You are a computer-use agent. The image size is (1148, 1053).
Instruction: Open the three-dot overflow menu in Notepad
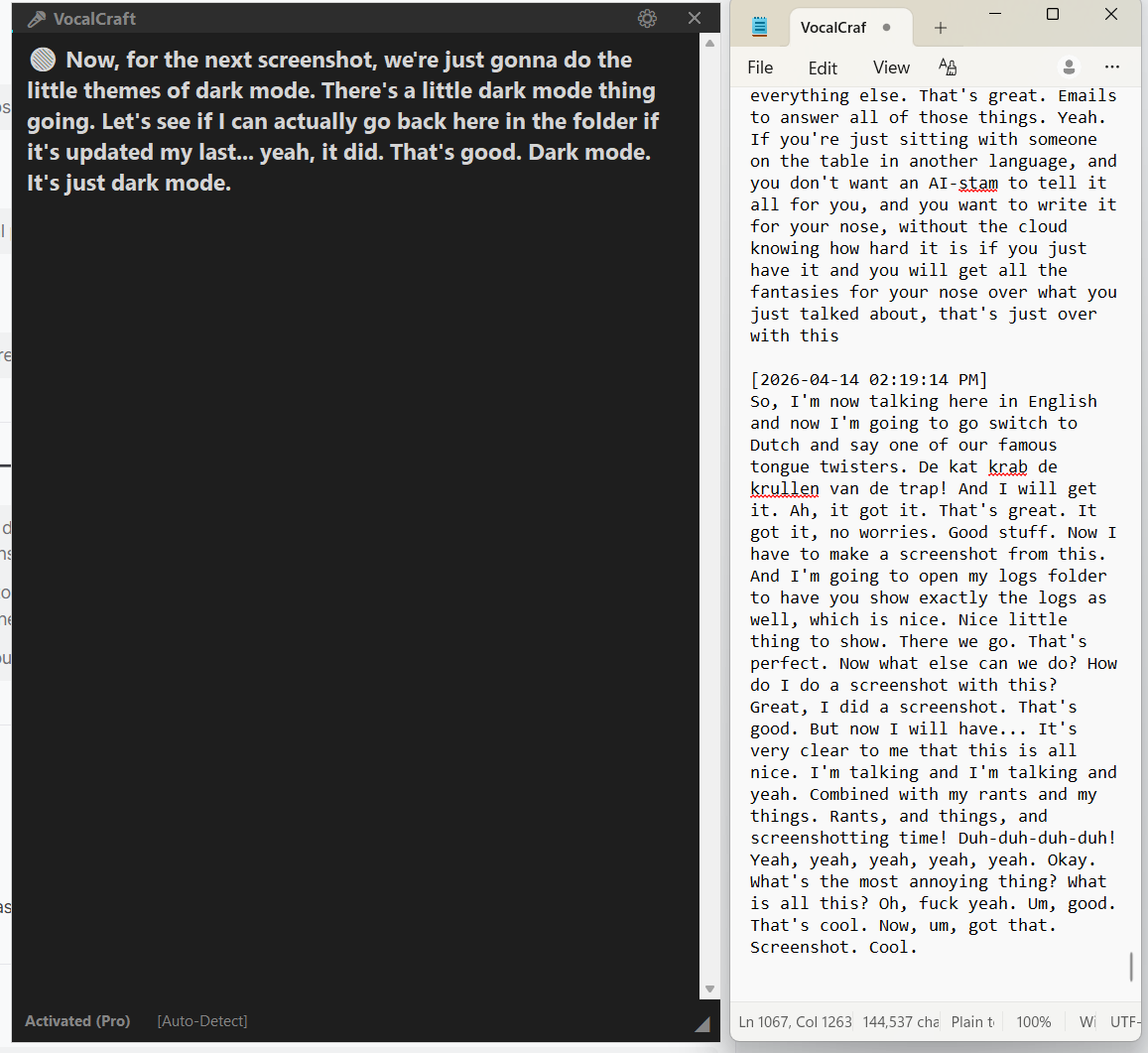click(1112, 66)
